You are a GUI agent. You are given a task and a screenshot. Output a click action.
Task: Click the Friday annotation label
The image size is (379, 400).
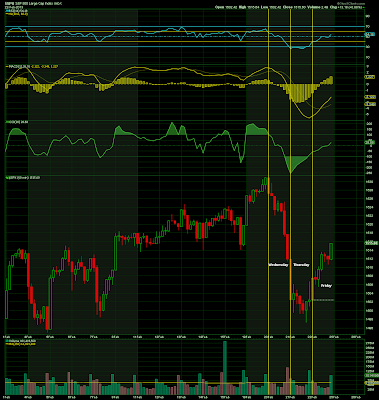(326, 286)
